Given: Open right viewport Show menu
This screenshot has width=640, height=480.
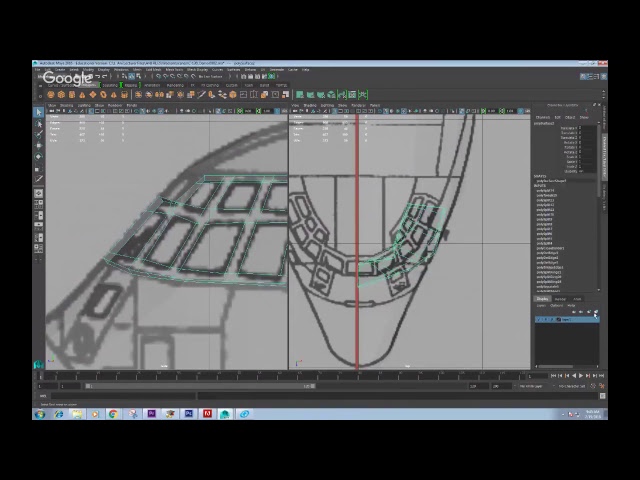Looking at the screenshot, I should (342, 105).
